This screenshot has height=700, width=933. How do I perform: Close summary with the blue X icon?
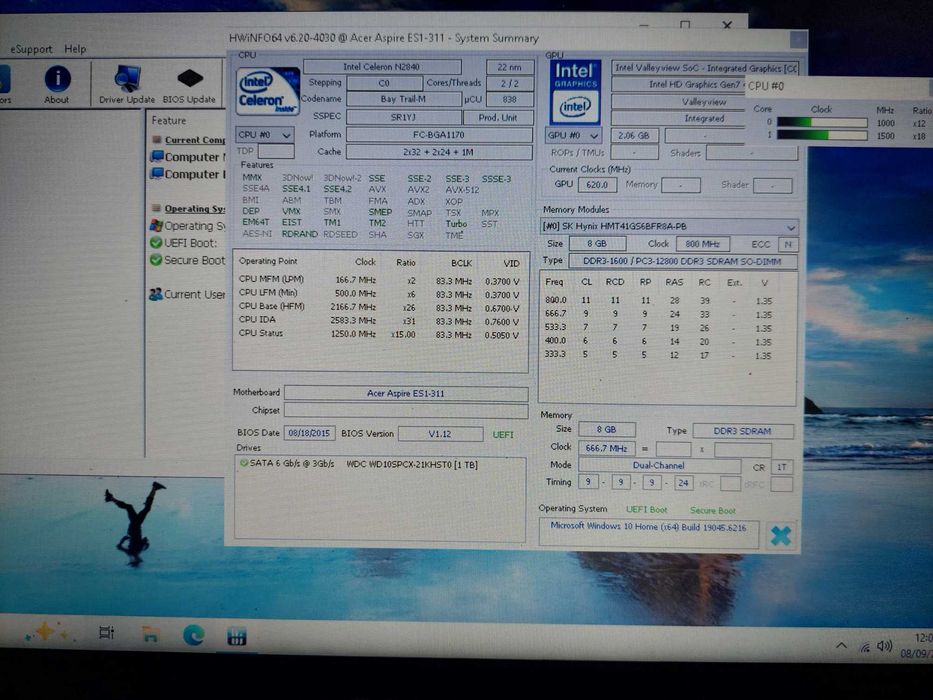pyautogui.click(x=781, y=535)
